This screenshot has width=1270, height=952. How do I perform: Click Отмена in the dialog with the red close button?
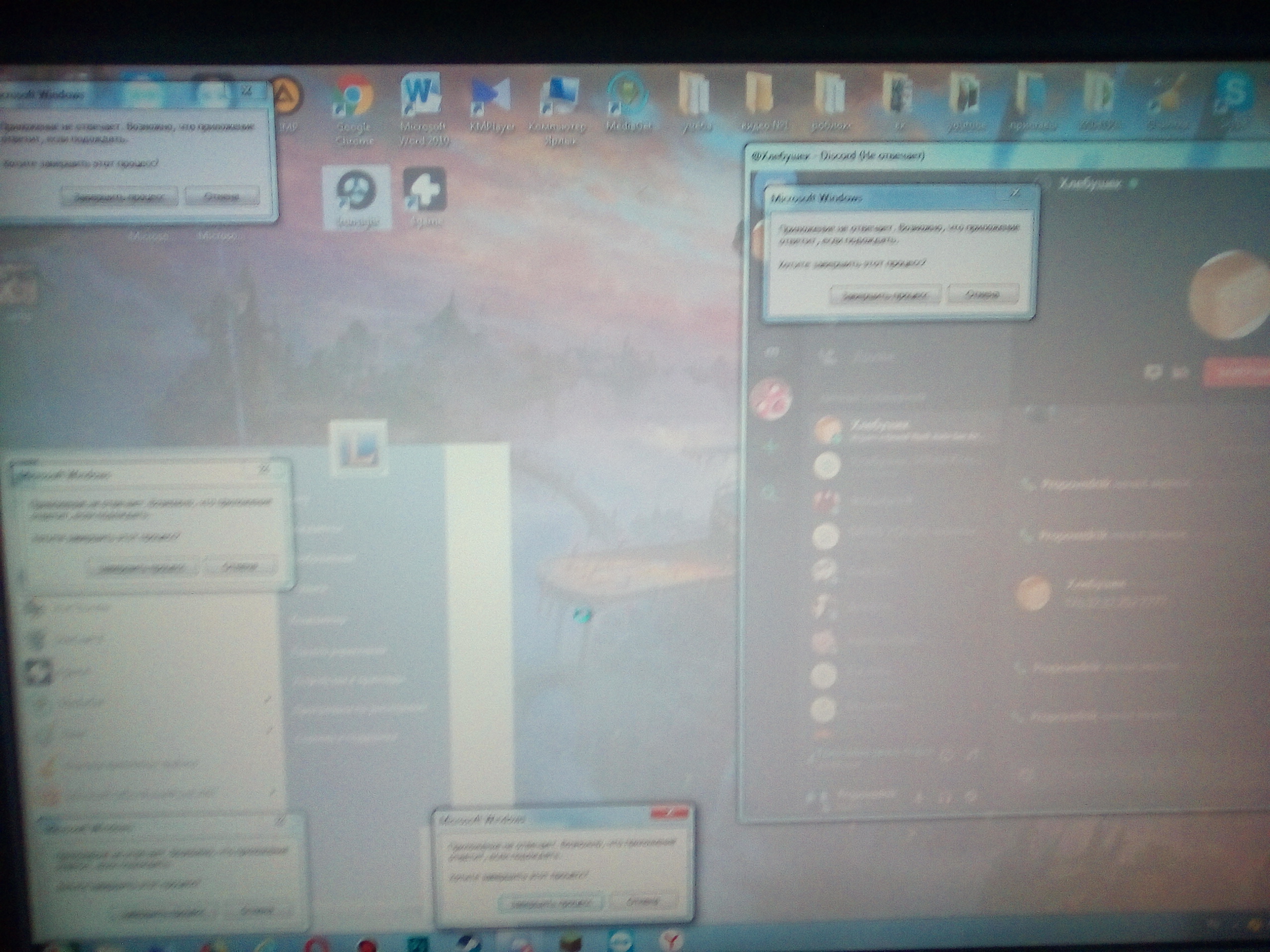[643, 901]
